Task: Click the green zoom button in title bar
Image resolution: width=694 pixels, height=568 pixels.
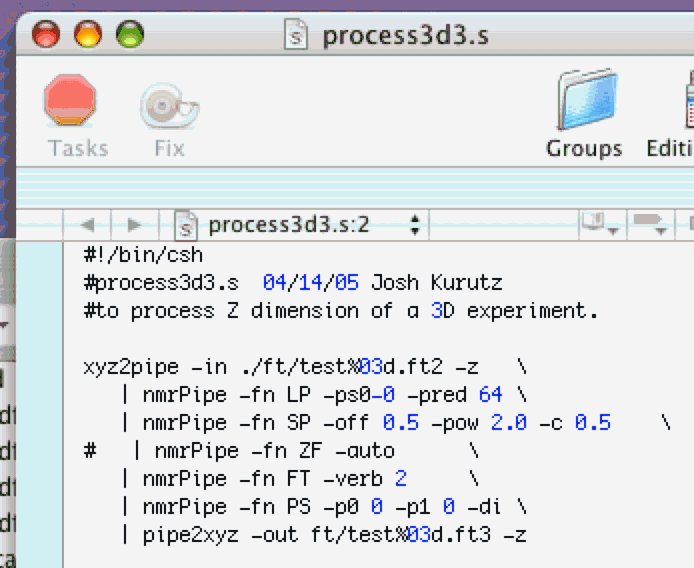Action: pos(130,36)
